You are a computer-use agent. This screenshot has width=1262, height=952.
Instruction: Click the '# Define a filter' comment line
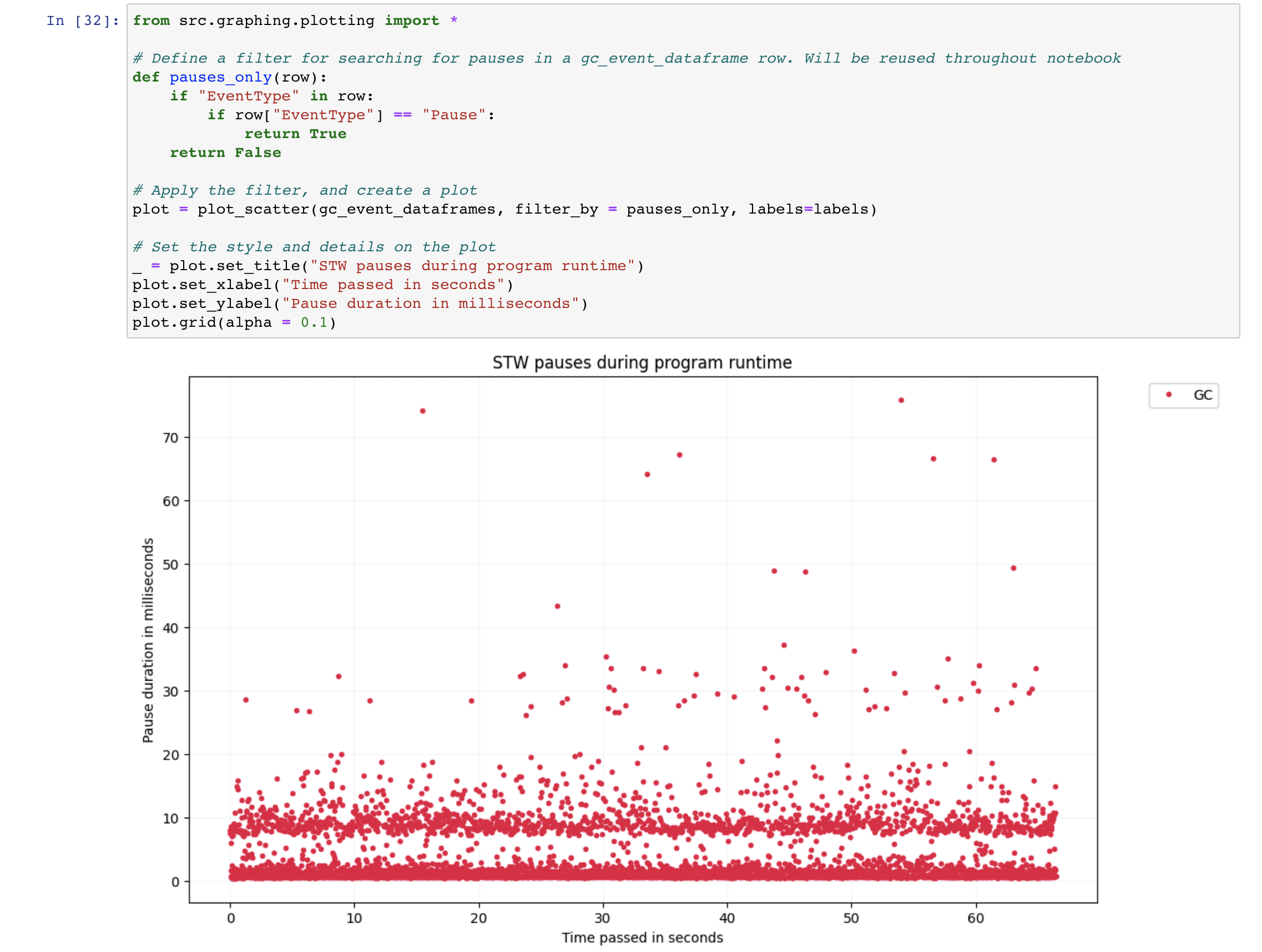(x=627, y=58)
